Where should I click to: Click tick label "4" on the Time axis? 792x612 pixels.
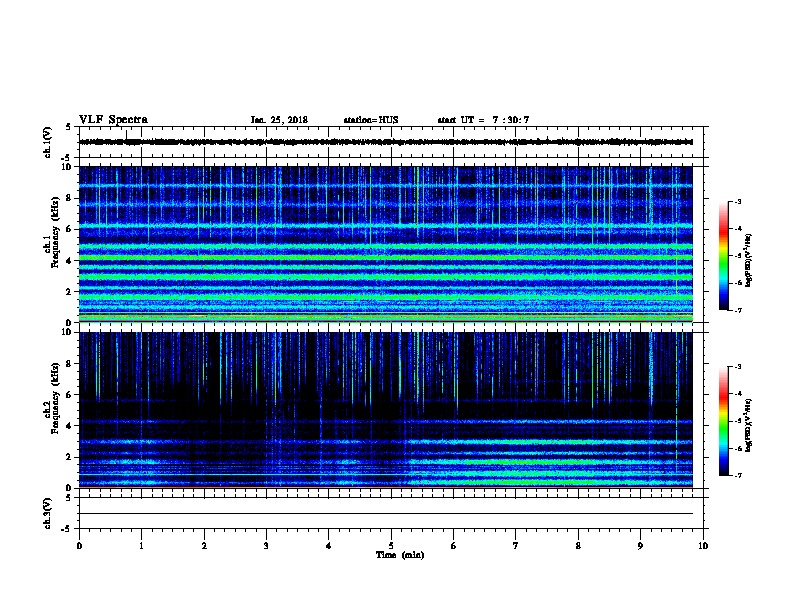tap(329, 546)
